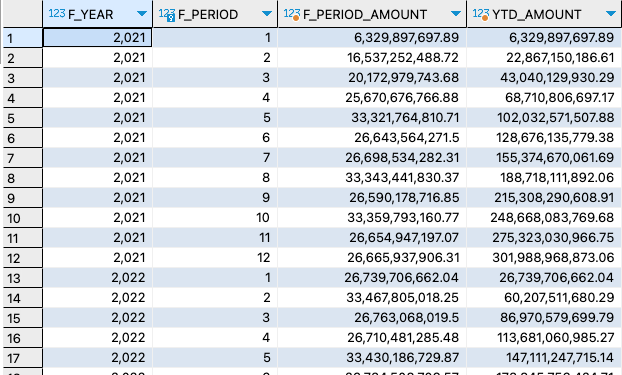Screen dimensions: 622x375
Task: Click cell 25,670,676,766.88
Action: click(x=372, y=98)
